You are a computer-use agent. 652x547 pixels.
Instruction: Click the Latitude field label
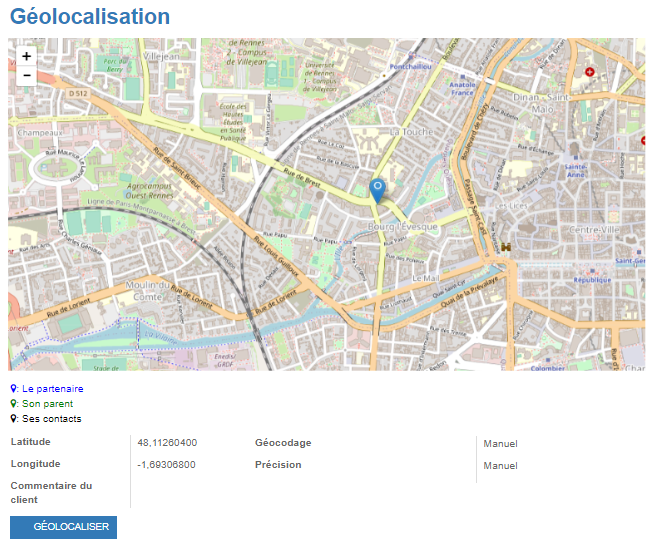click(x=30, y=442)
